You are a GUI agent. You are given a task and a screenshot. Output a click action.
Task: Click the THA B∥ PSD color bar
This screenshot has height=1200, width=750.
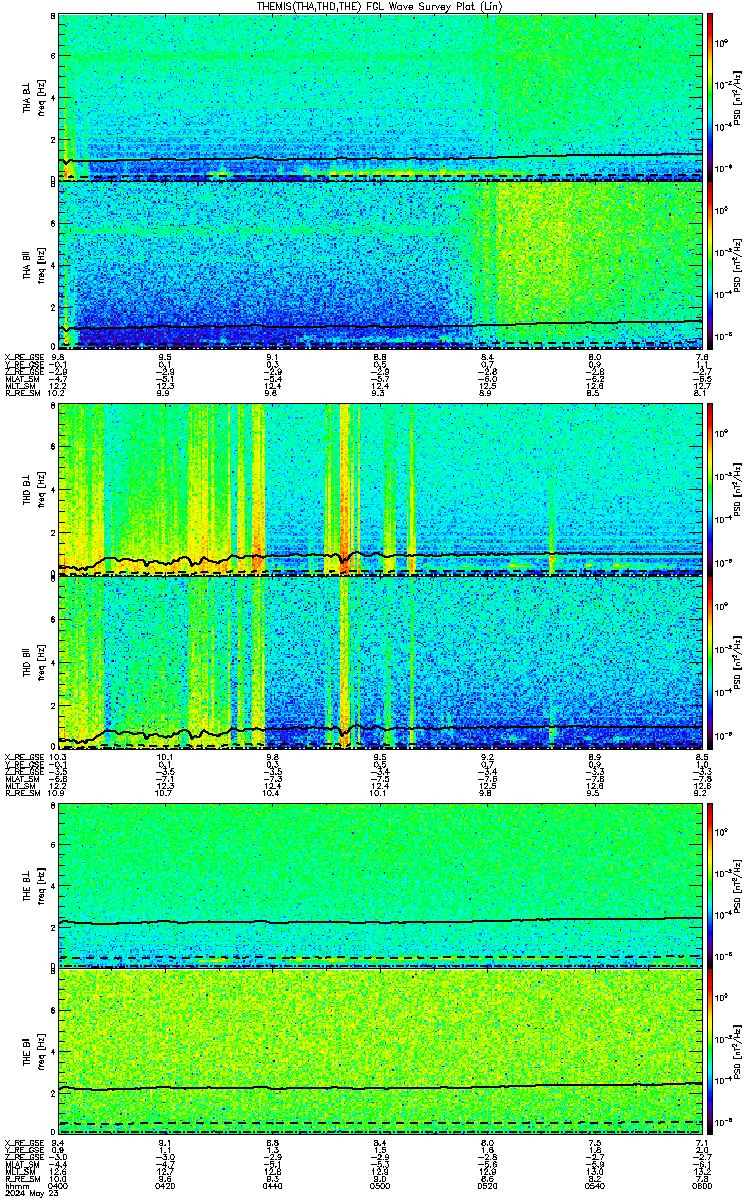click(711, 265)
